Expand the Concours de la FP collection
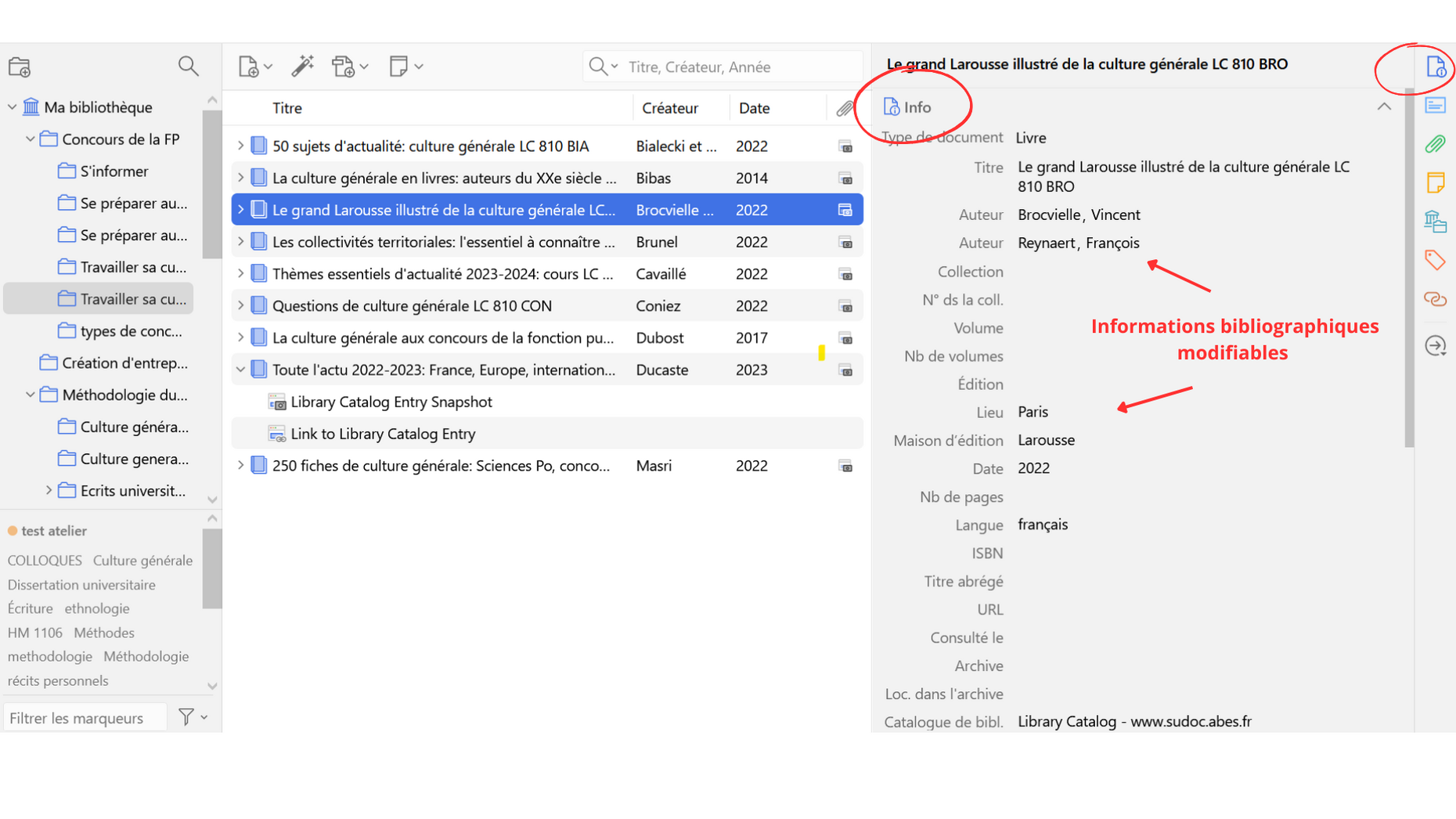The image size is (1456, 819). coord(30,139)
